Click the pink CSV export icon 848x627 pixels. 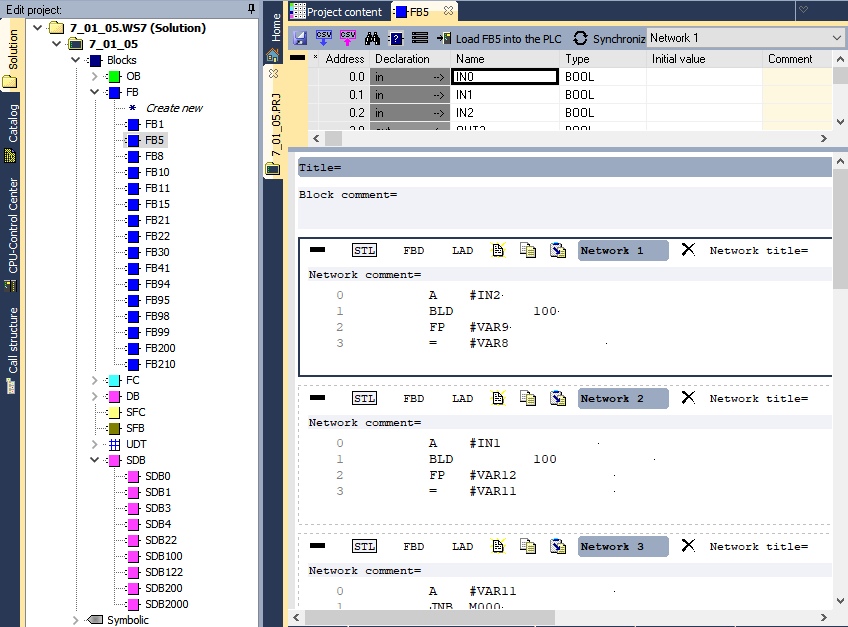[348, 38]
